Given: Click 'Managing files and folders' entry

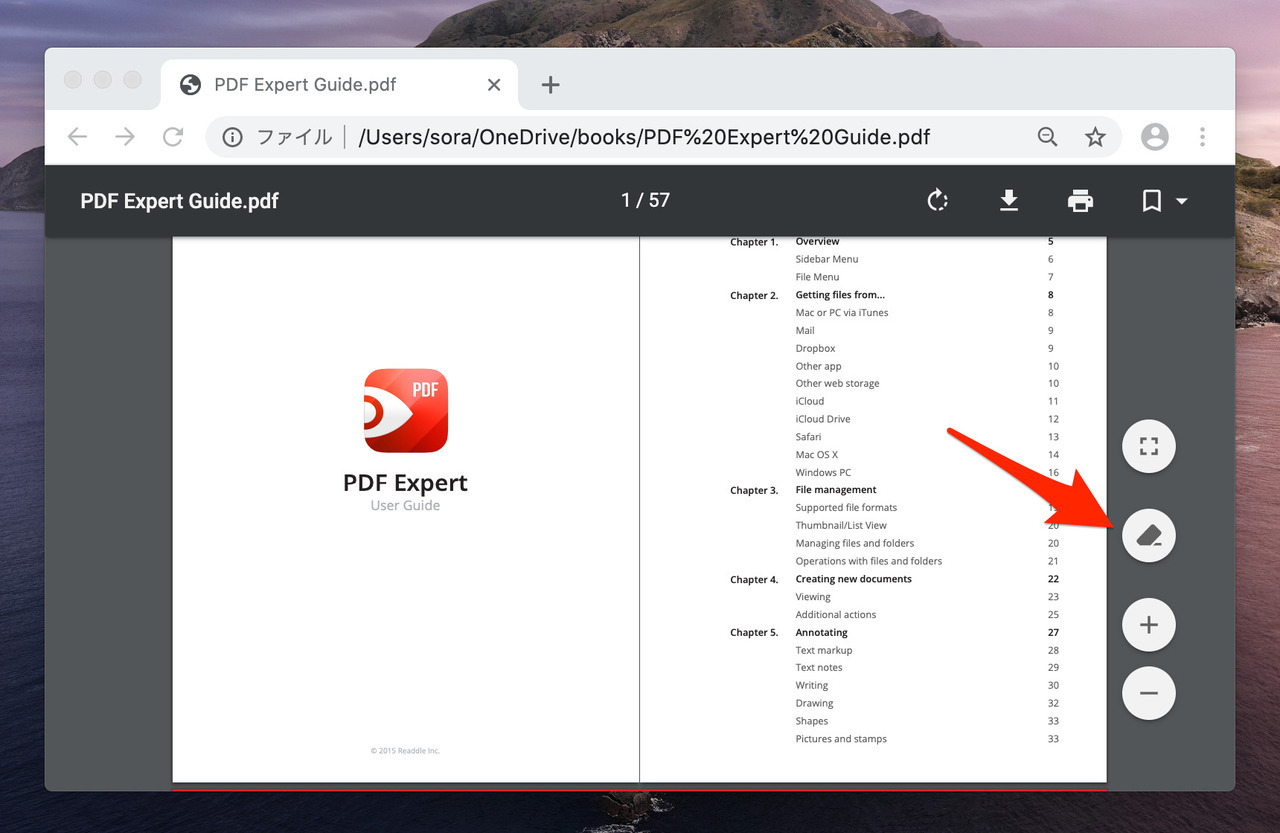Looking at the screenshot, I should pos(855,544).
